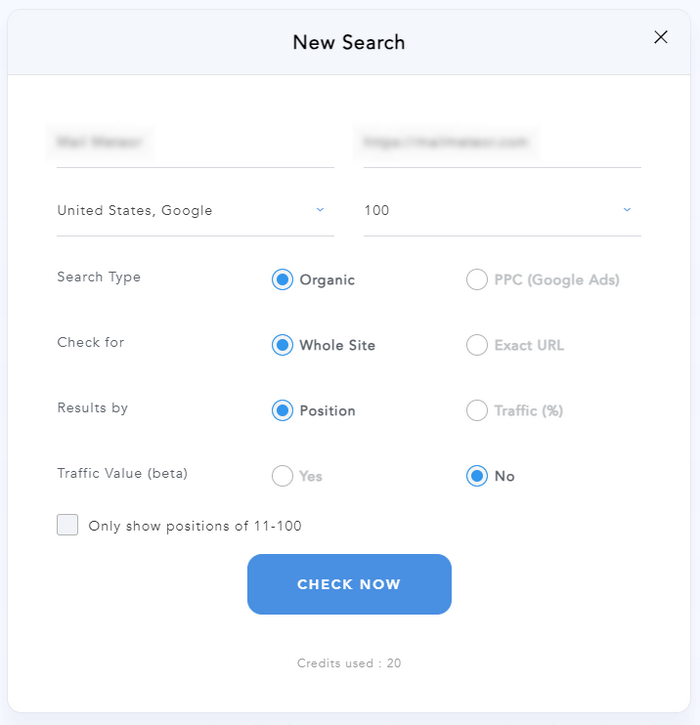The height and width of the screenshot is (725, 700).
Task: Close the New Search dialog
Action: point(661,37)
